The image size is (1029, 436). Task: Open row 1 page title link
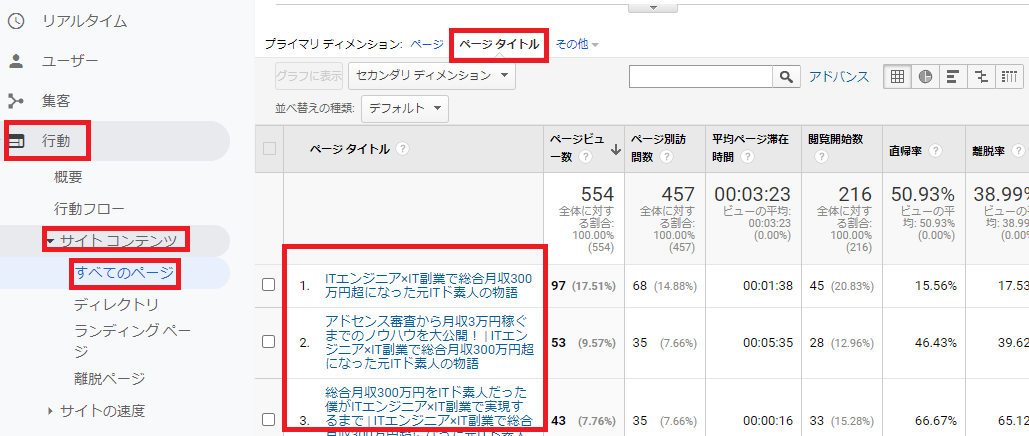point(428,286)
